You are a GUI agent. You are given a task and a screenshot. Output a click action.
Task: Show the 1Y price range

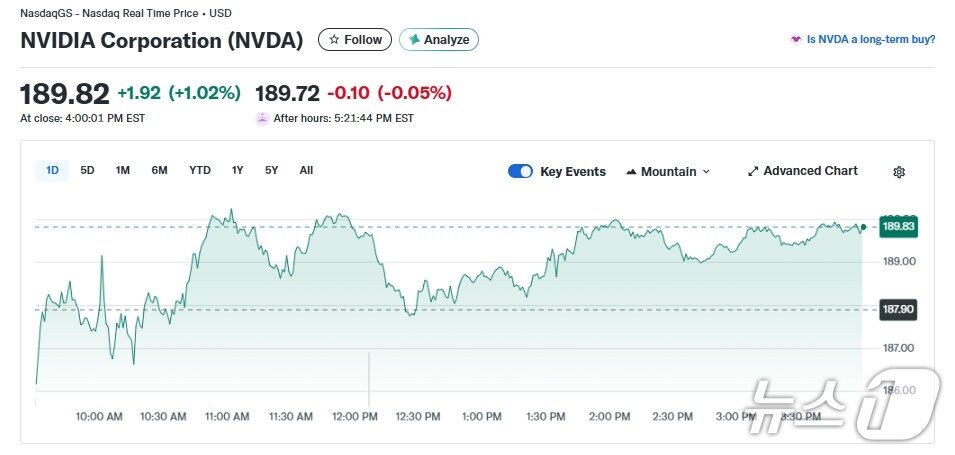[x=237, y=170]
